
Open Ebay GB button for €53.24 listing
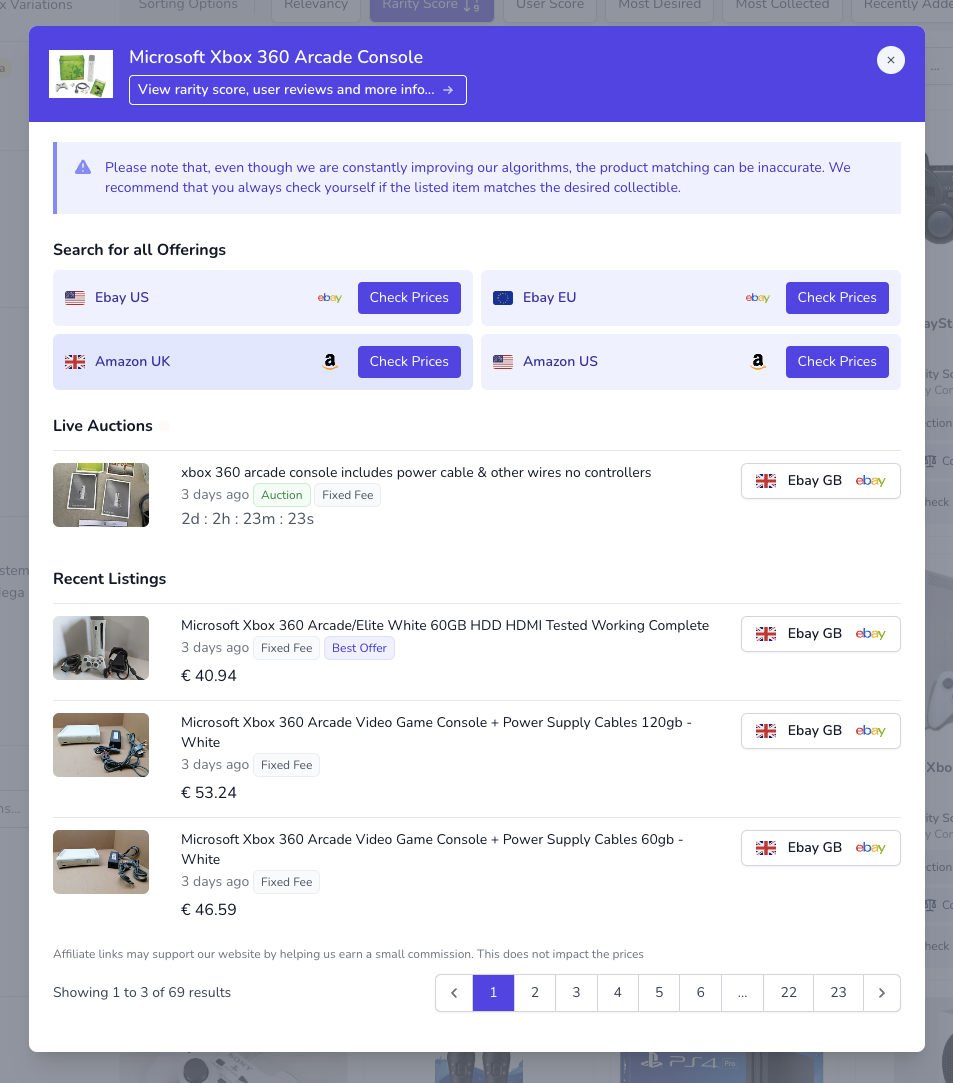pyautogui.click(x=820, y=731)
